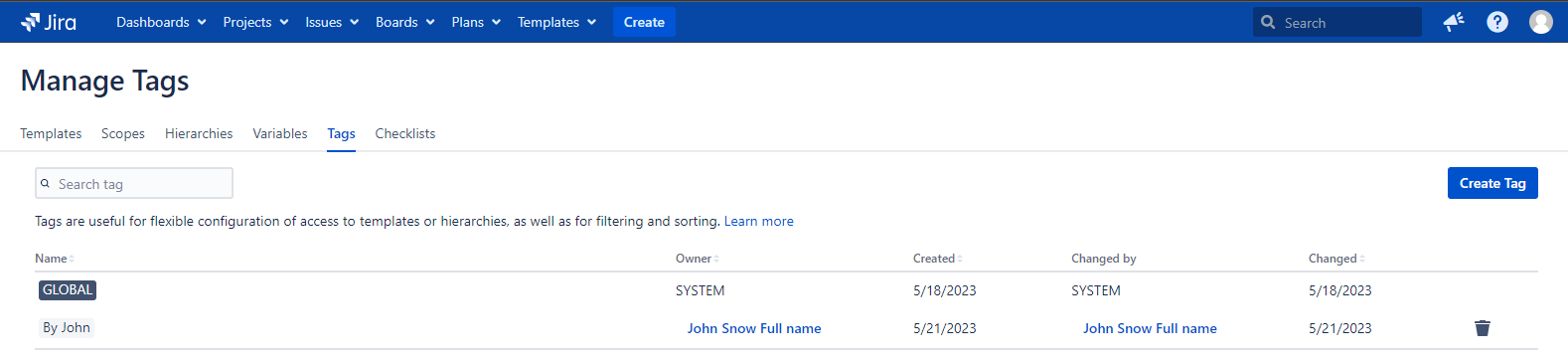The image size is (1568, 362).
Task: Open John Snow Full name owner link
Action: (x=754, y=328)
